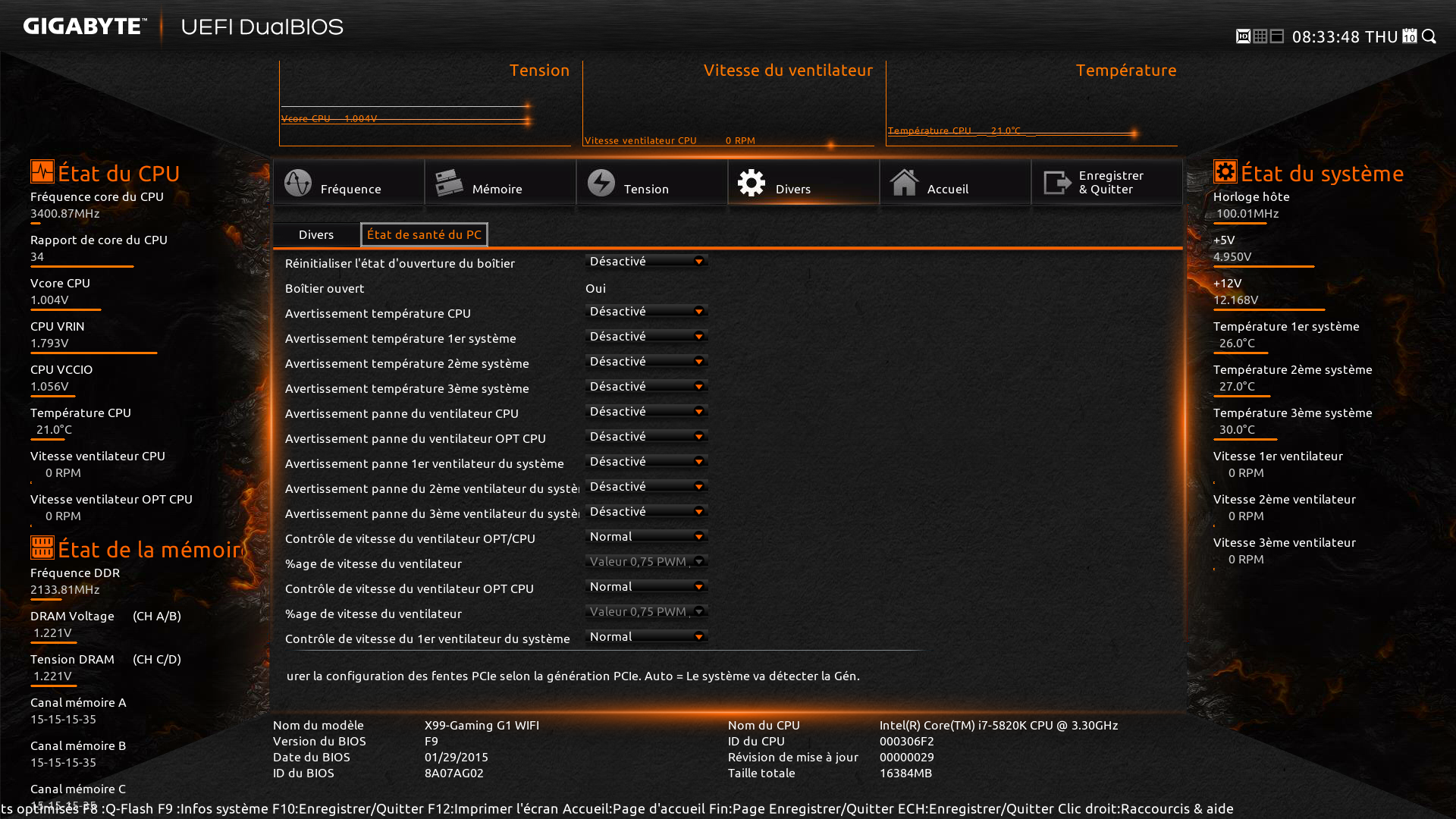Viewport: 1456px width, 819px height.
Task: Click Horloge hôte value 100.01MHz
Action: [1247, 214]
